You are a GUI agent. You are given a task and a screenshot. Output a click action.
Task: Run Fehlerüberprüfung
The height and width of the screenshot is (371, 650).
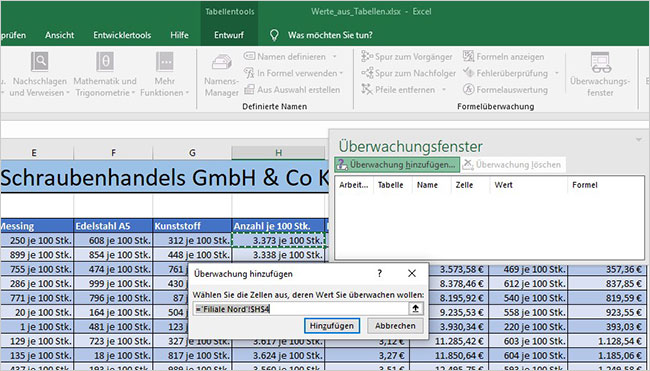click(506, 73)
